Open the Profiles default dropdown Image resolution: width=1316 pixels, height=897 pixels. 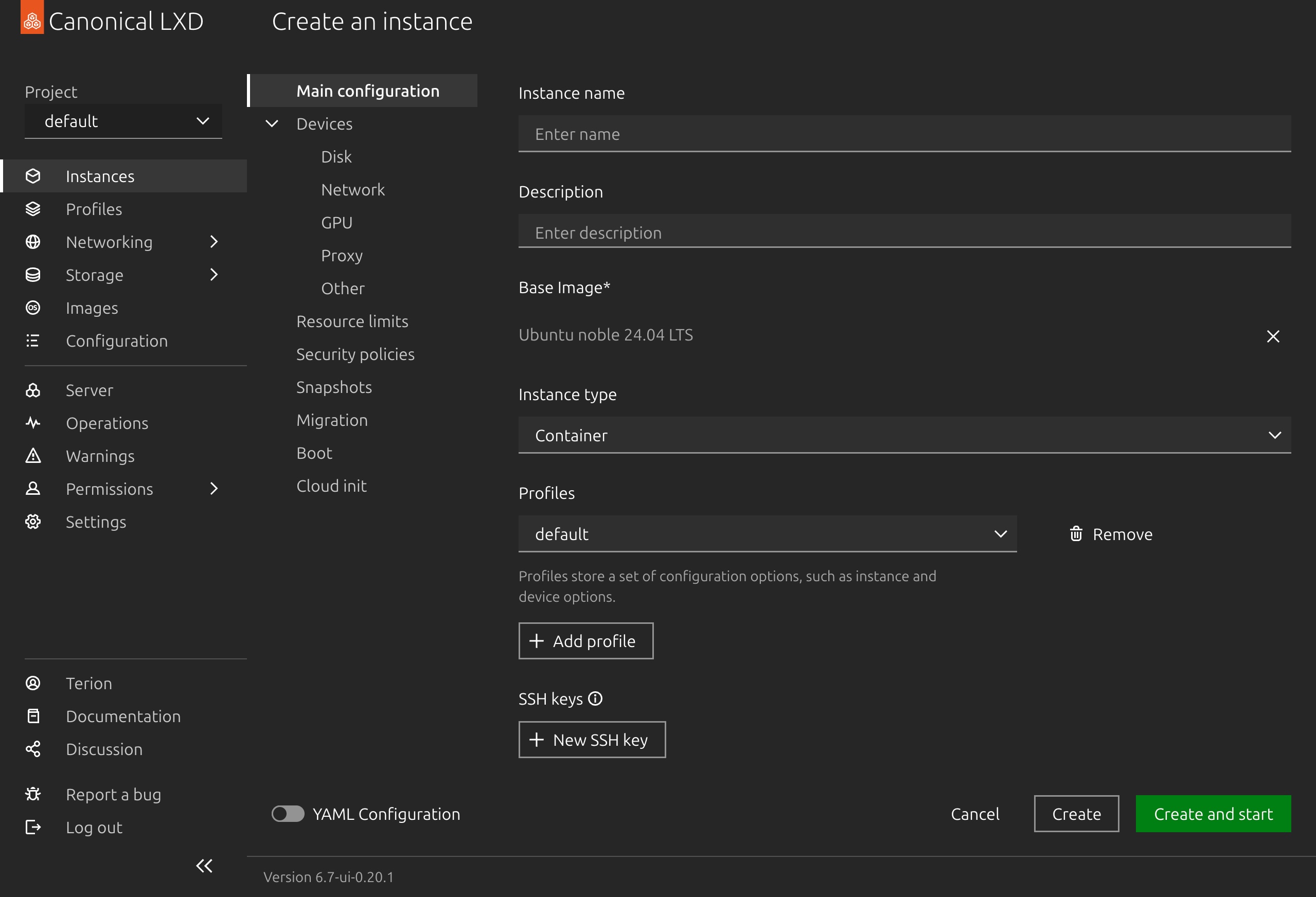tap(767, 533)
